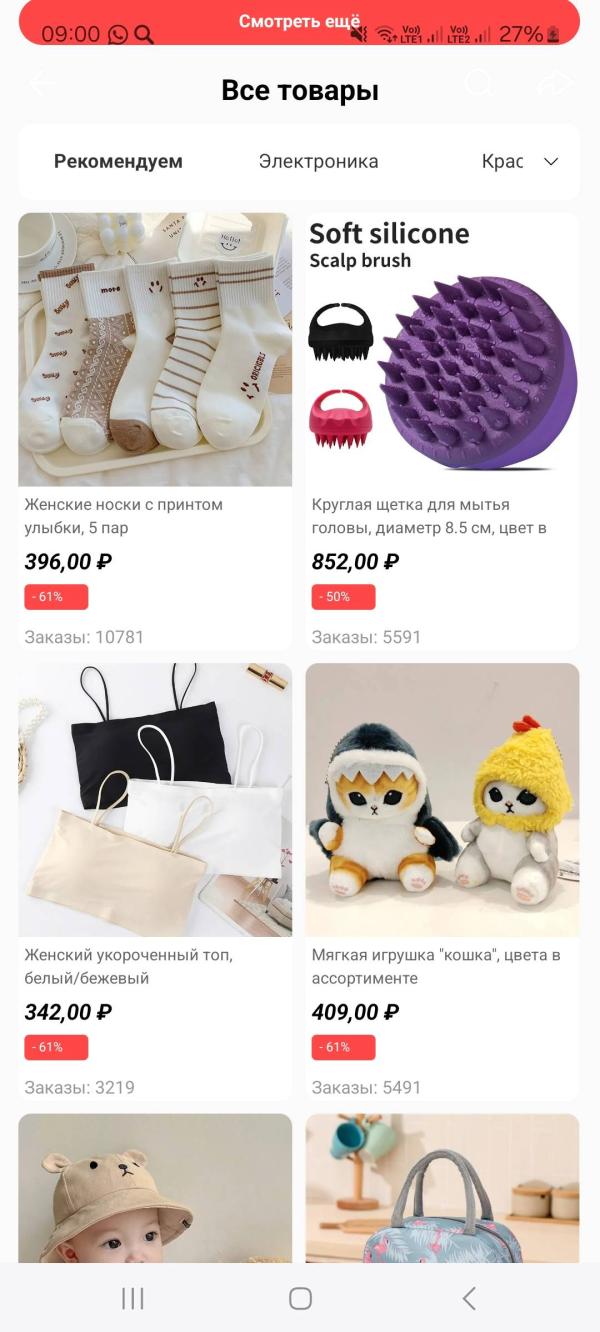Tap the Смотреть ещё red button

coord(299,22)
